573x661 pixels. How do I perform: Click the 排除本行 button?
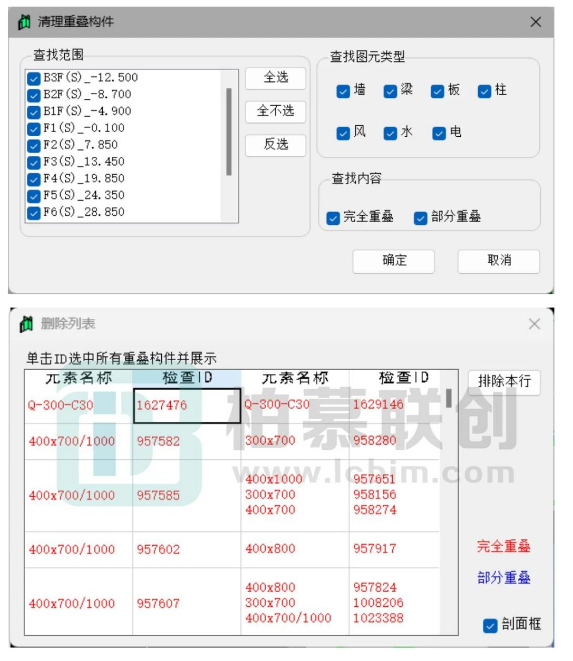click(504, 382)
